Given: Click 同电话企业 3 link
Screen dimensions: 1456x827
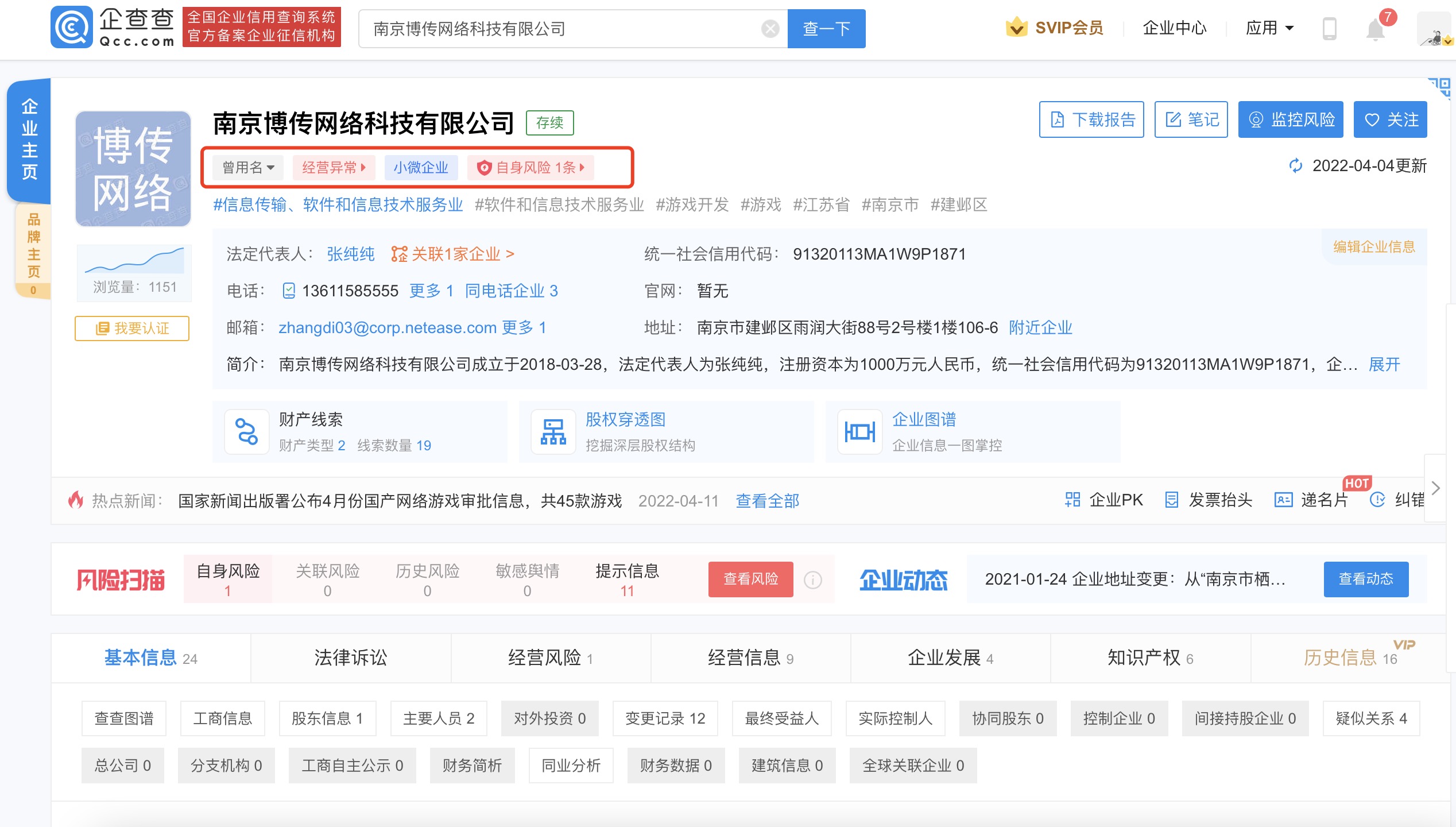Looking at the screenshot, I should coord(511,291).
